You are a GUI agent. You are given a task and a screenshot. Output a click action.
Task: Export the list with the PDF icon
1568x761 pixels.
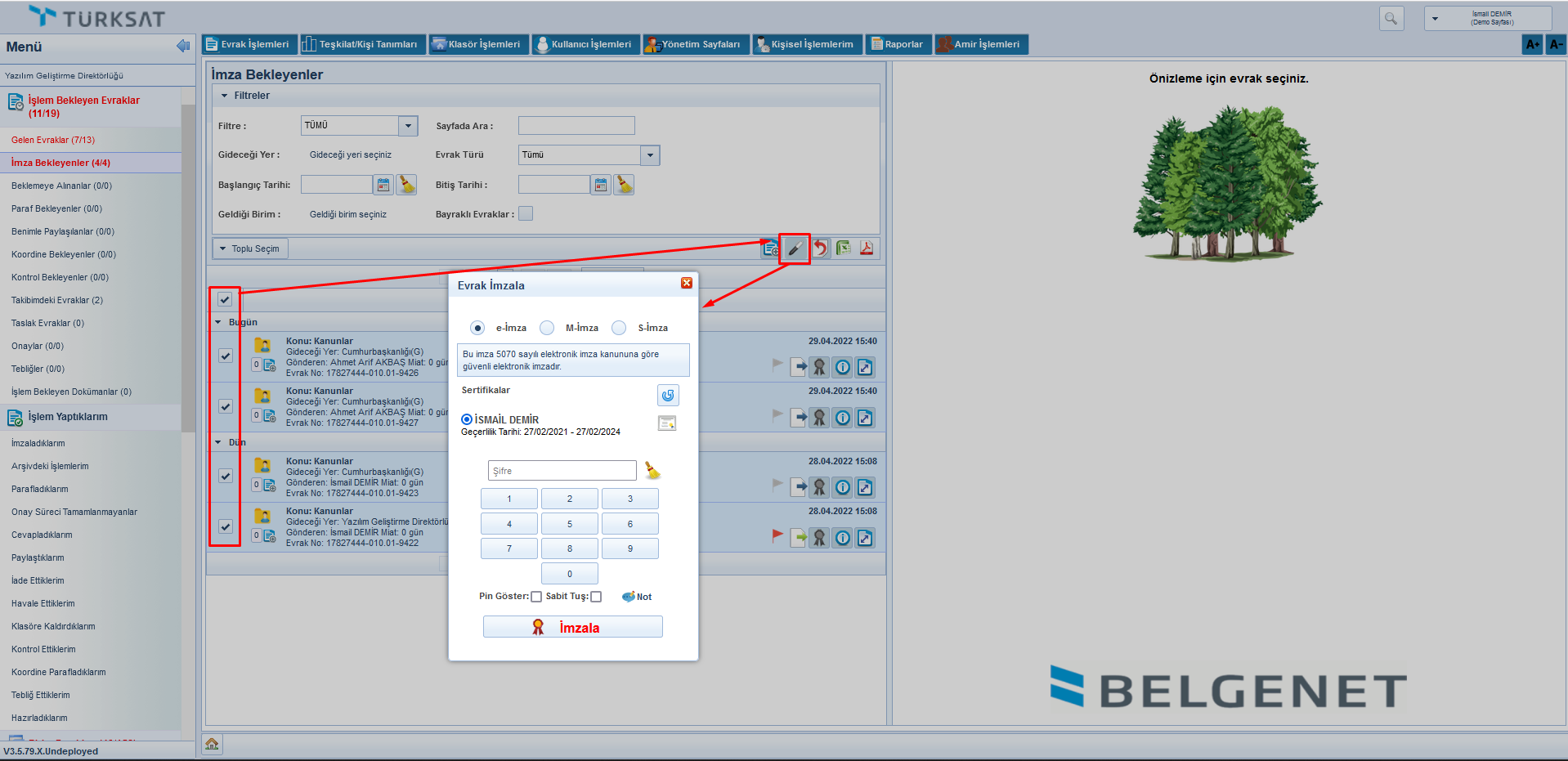[x=867, y=248]
